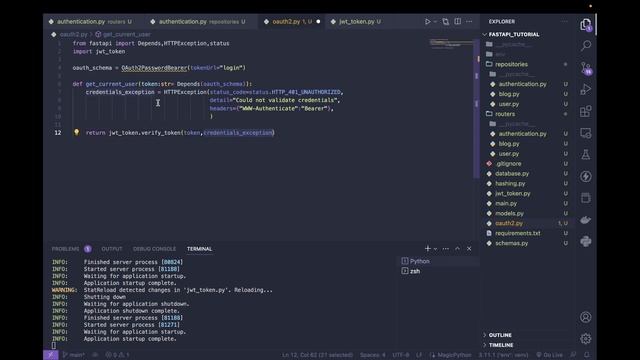Click the editor vertical scrollbar

click(476, 109)
